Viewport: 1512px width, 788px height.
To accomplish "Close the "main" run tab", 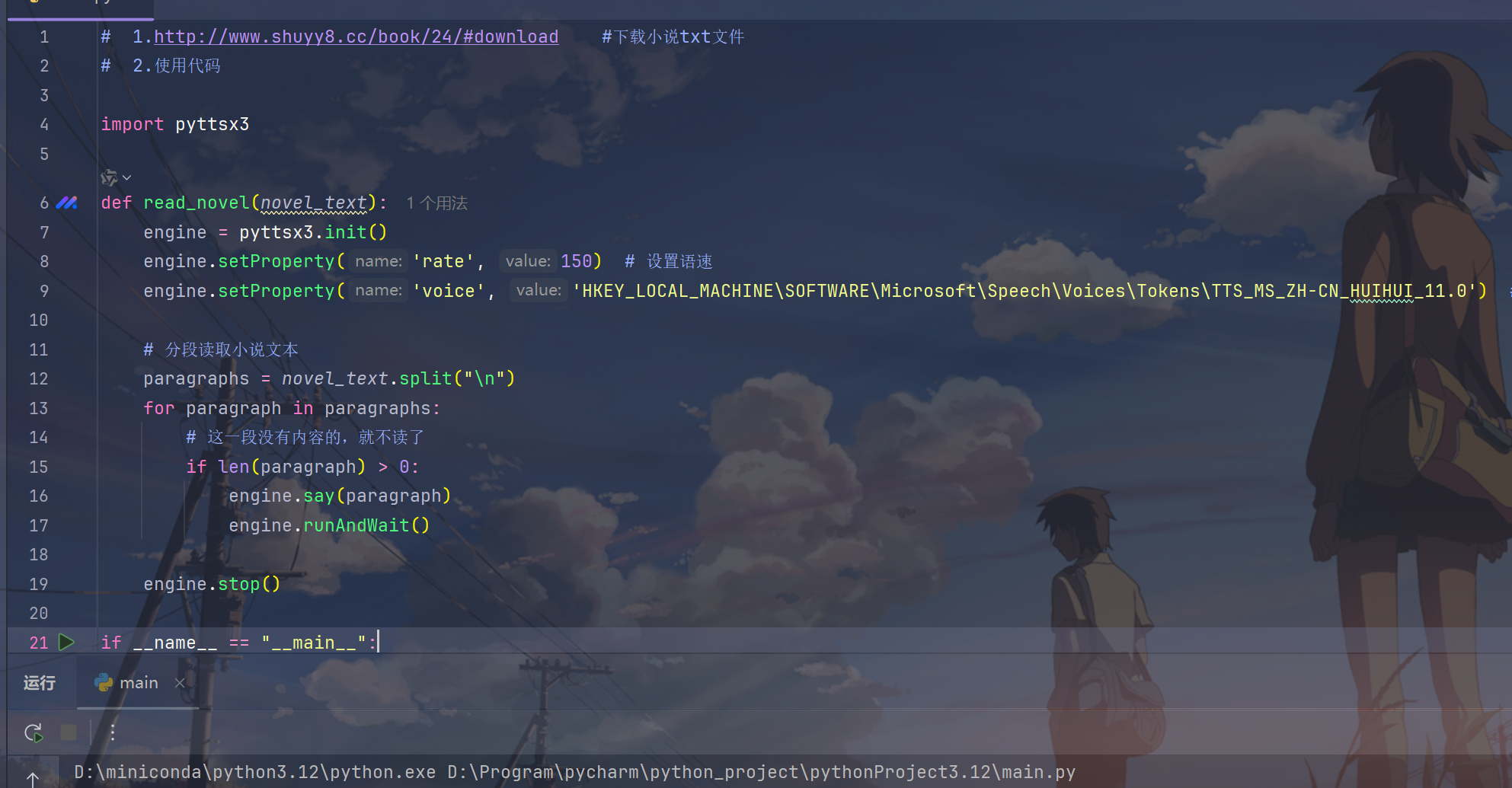I will (180, 683).
